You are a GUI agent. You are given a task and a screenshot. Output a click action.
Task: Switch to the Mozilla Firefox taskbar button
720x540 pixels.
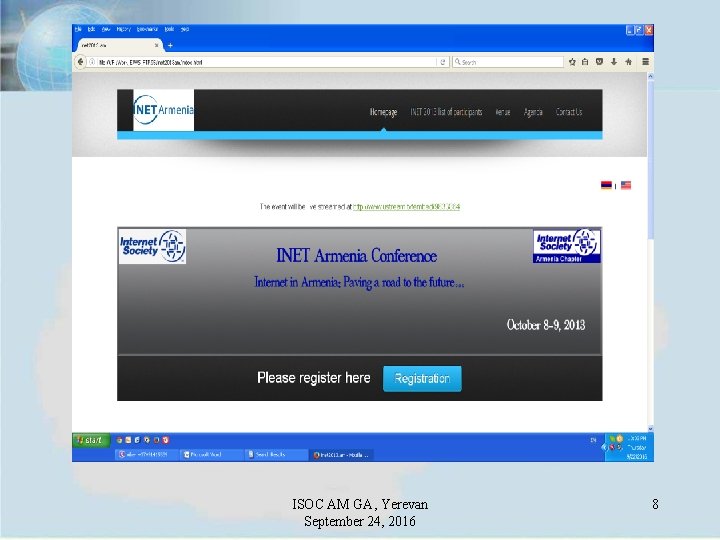pyautogui.click(x=341, y=455)
